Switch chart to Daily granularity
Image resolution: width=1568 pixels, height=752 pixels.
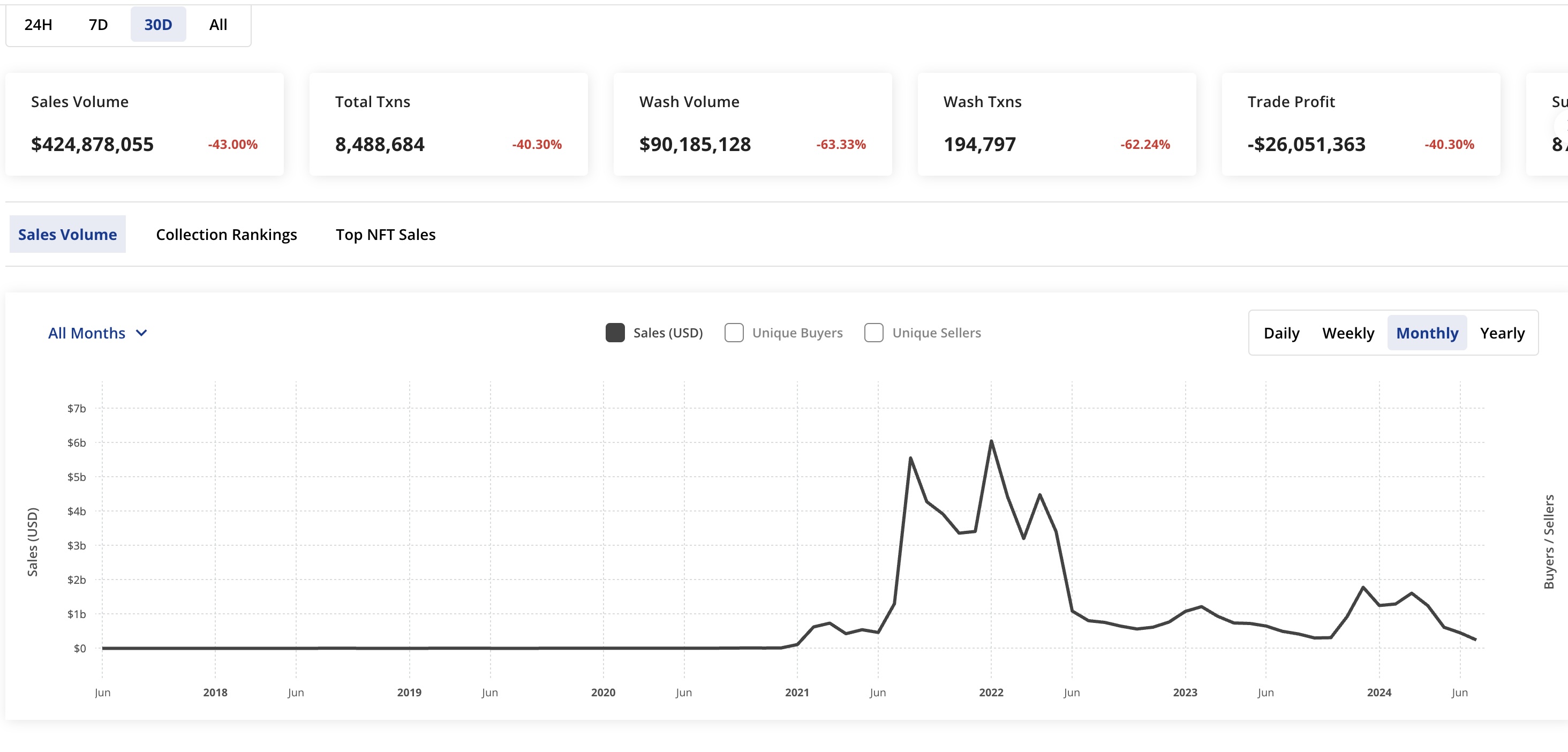coord(1281,333)
